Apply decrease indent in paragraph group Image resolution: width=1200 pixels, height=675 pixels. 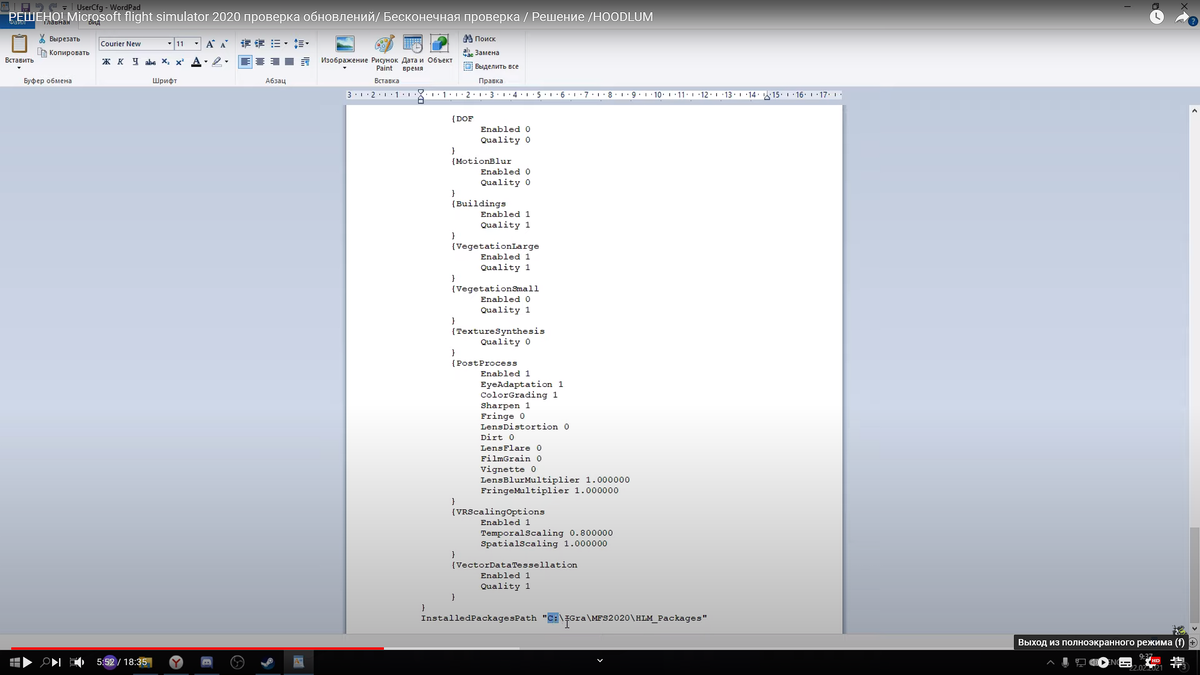pos(246,44)
